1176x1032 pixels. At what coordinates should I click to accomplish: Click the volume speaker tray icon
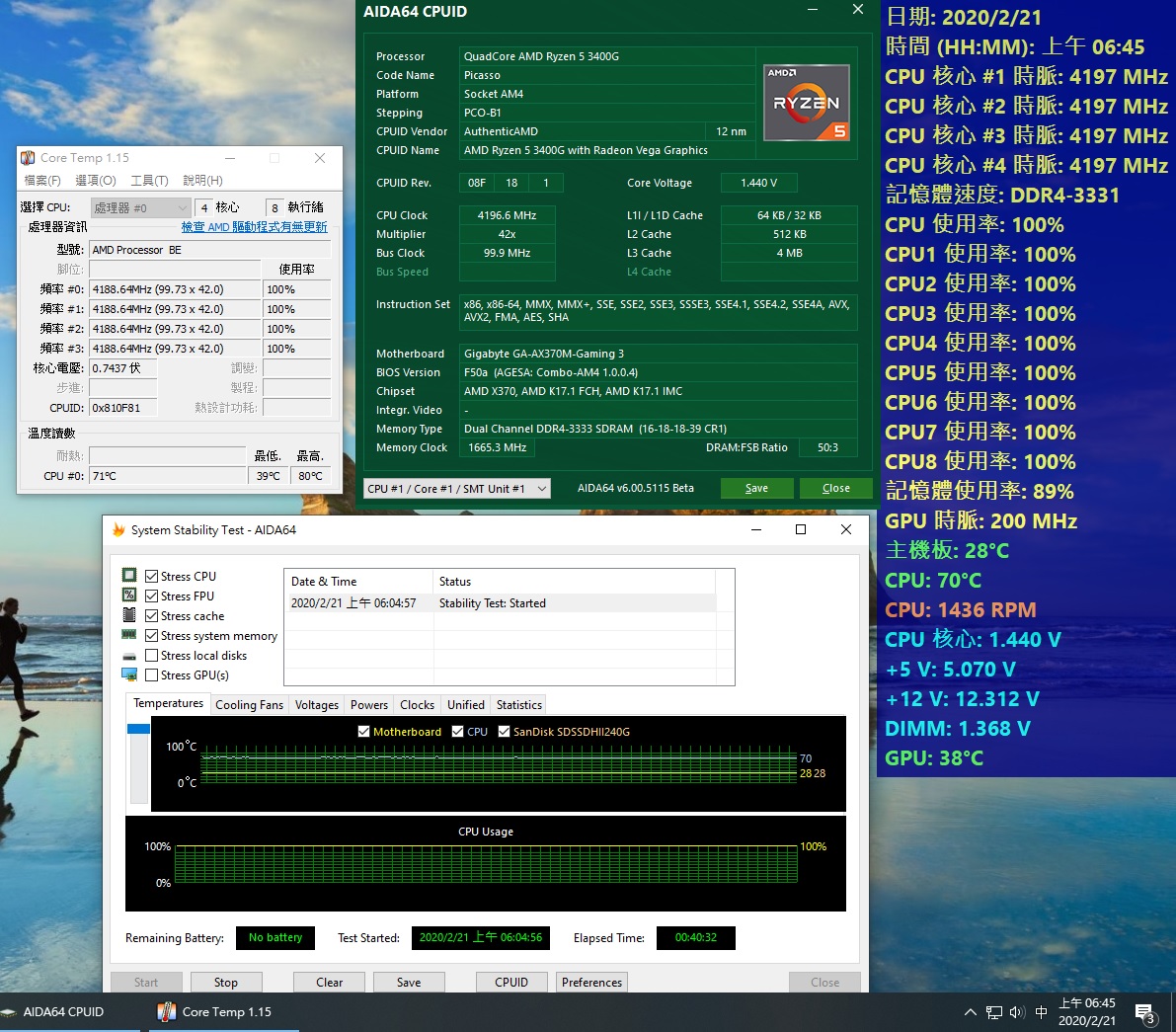point(1017,1012)
